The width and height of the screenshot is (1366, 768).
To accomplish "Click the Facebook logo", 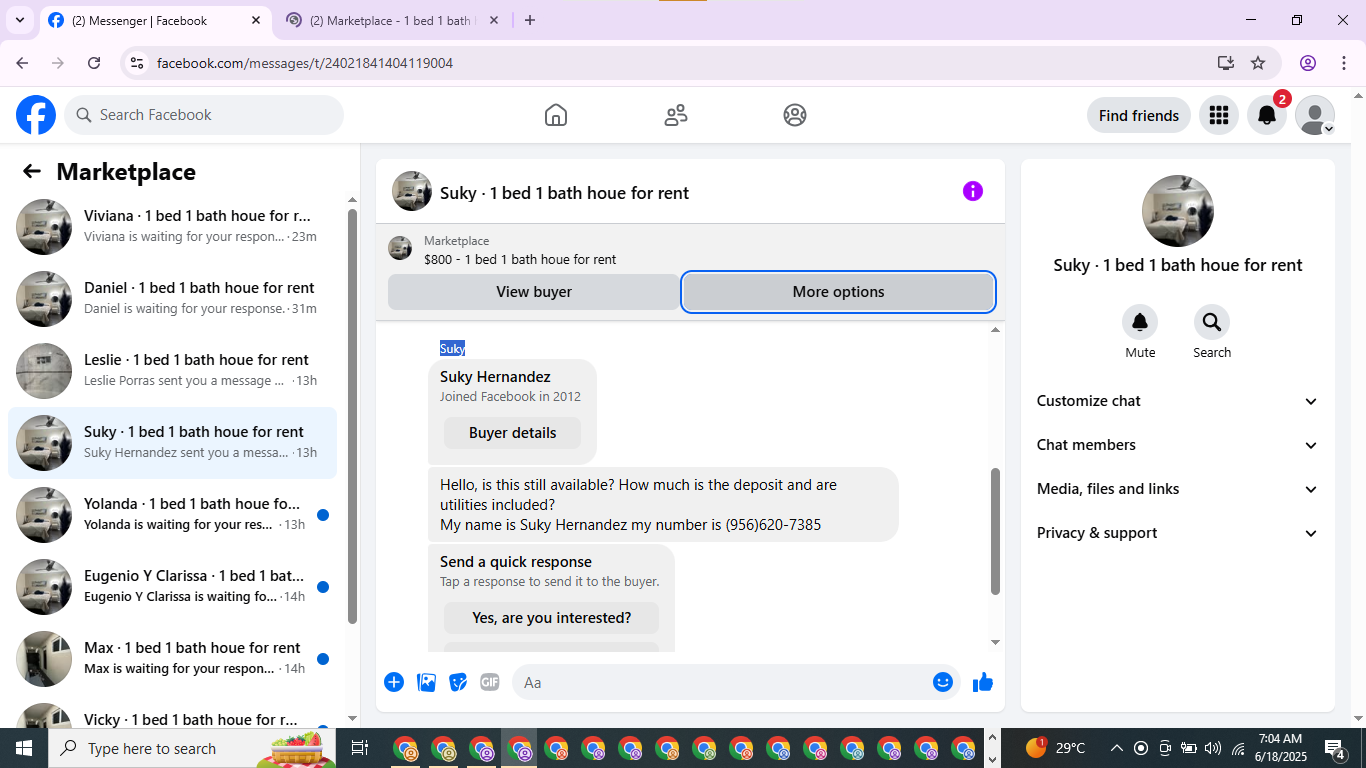I will (x=36, y=115).
